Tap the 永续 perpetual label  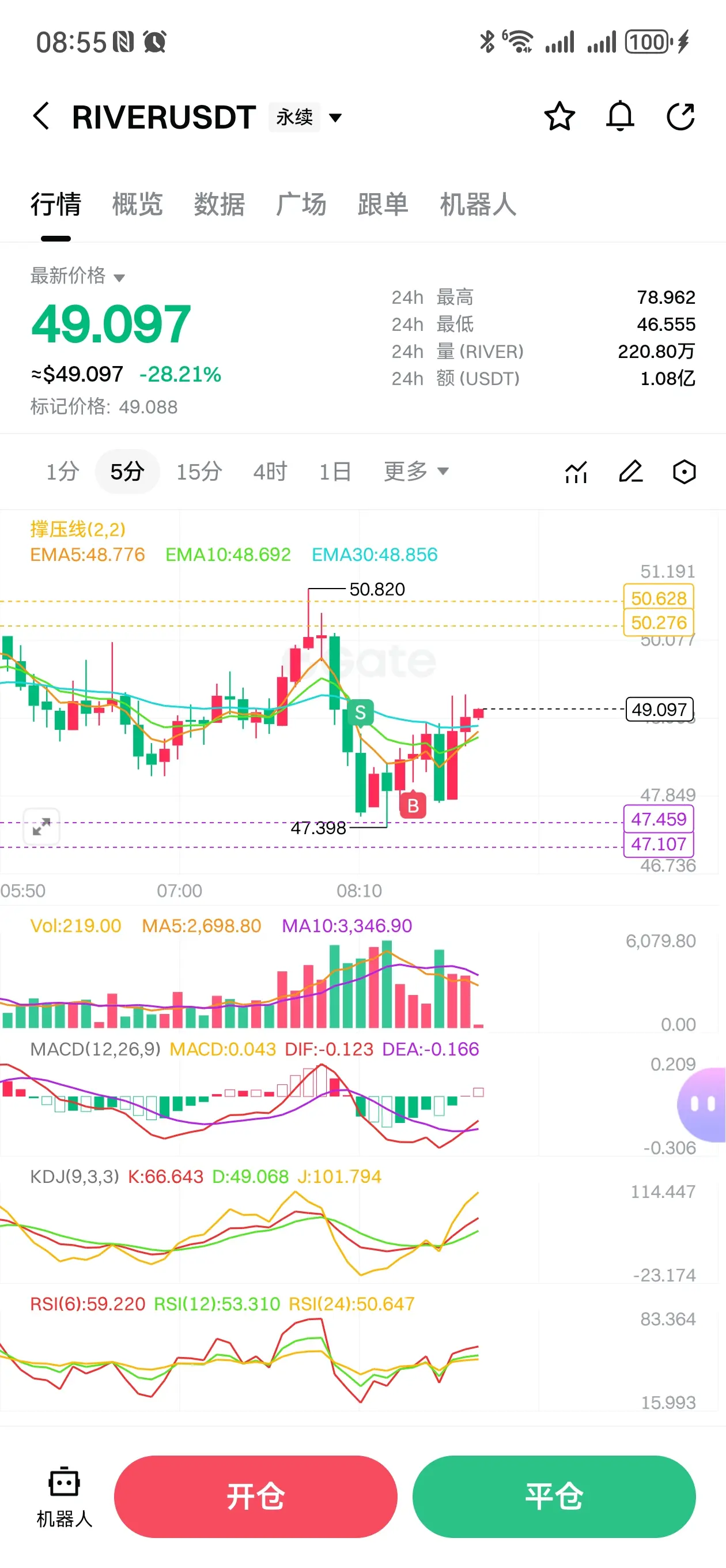[x=294, y=117]
